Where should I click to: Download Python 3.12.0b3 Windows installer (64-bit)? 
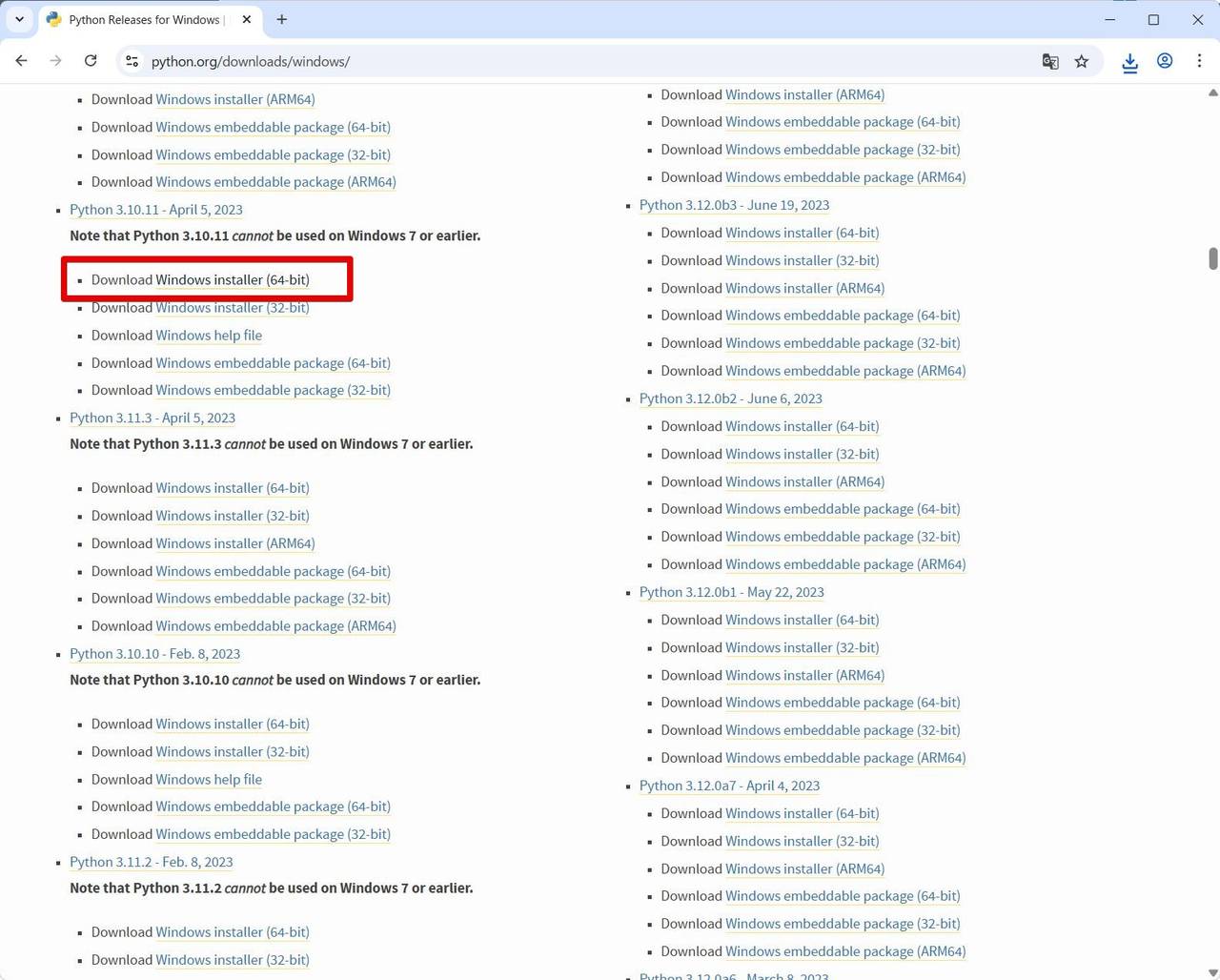tap(803, 233)
